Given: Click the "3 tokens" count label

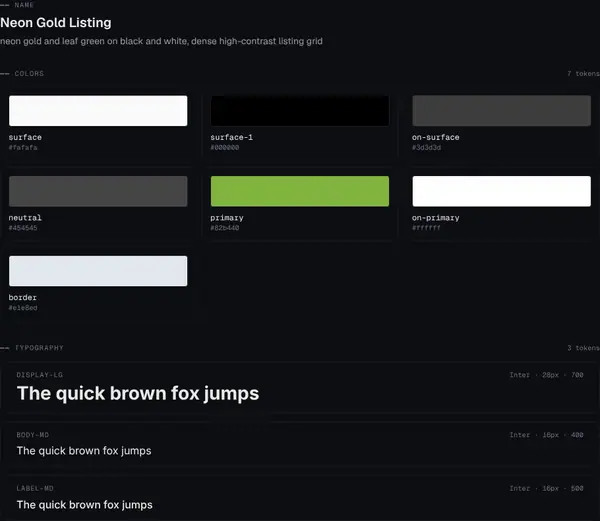Looking at the screenshot, I should [583, 348].
